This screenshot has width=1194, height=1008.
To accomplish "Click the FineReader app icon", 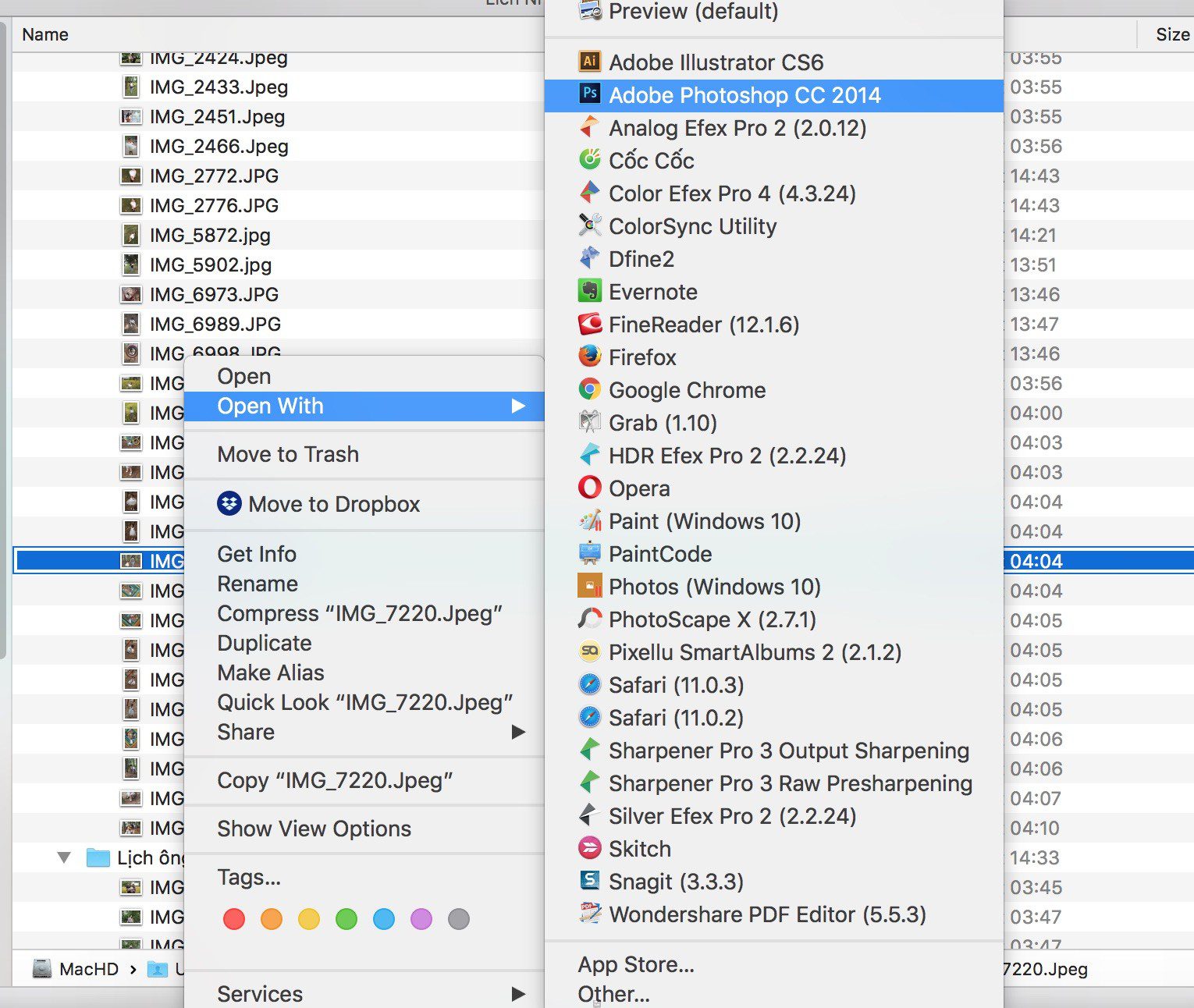I will (589, 323).
